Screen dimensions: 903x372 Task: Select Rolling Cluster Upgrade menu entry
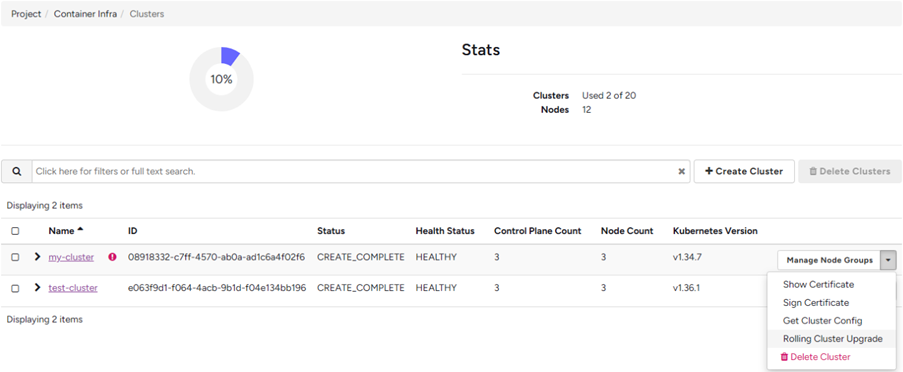point(832,339)
